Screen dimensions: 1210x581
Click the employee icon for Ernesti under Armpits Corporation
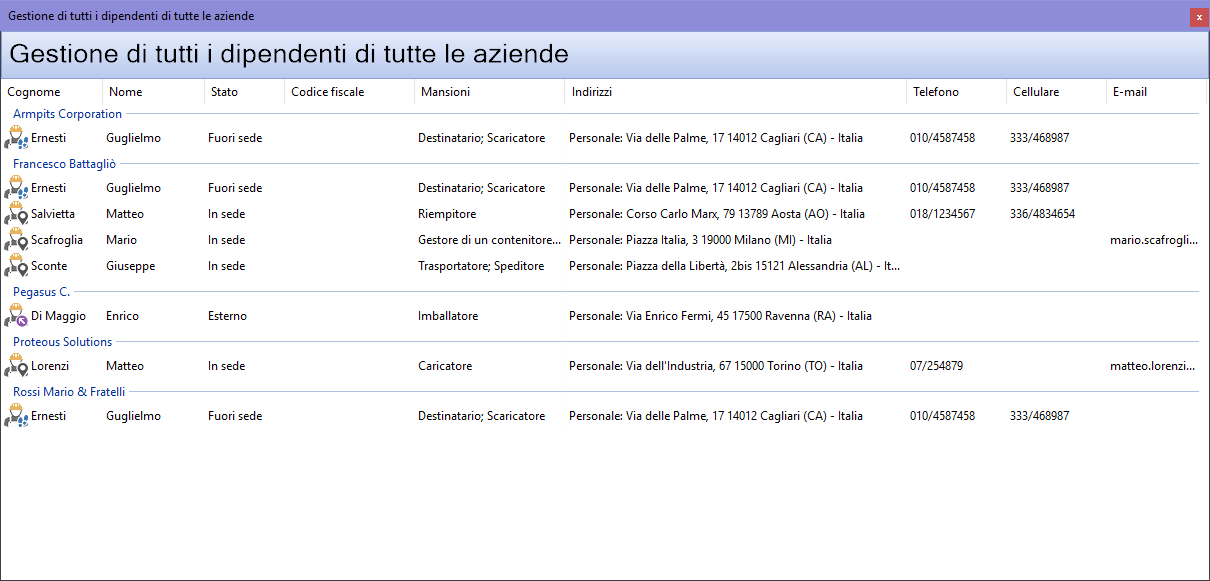point(16,138)
